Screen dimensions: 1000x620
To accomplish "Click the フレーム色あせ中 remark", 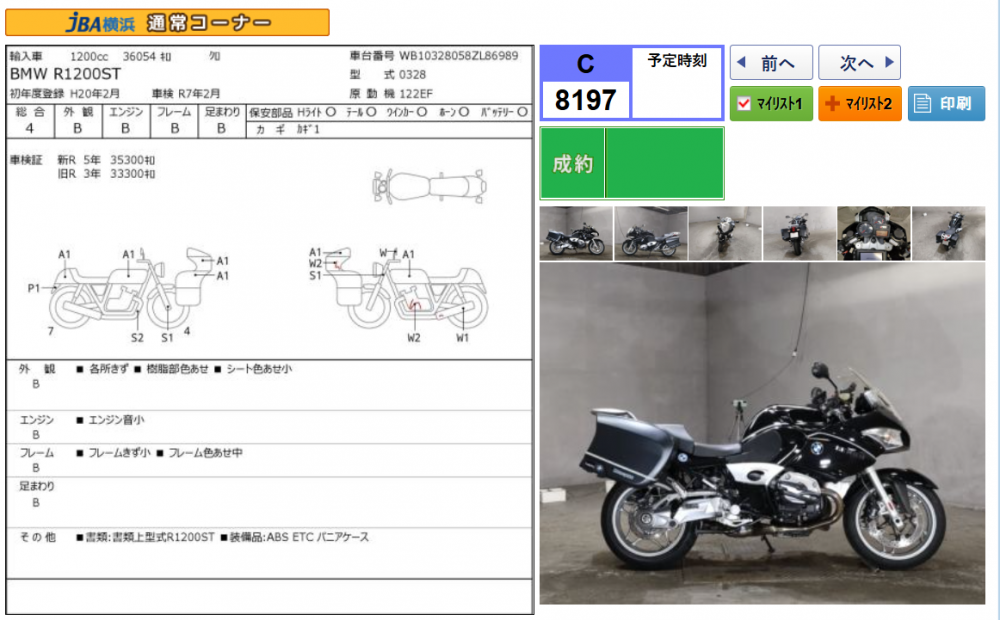I will [x=205, y=453].
